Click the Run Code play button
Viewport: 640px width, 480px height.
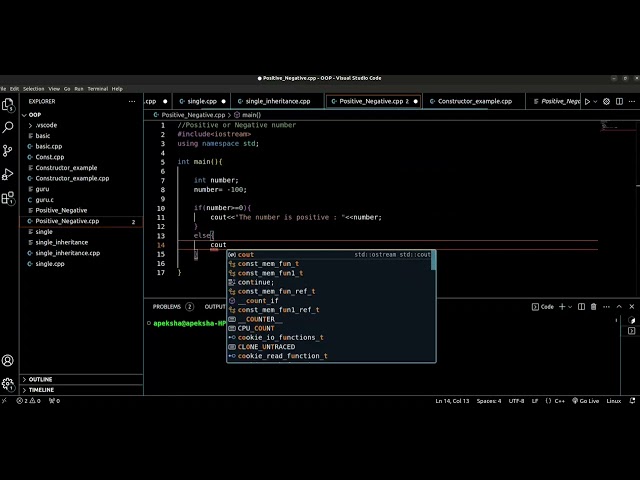587,101
